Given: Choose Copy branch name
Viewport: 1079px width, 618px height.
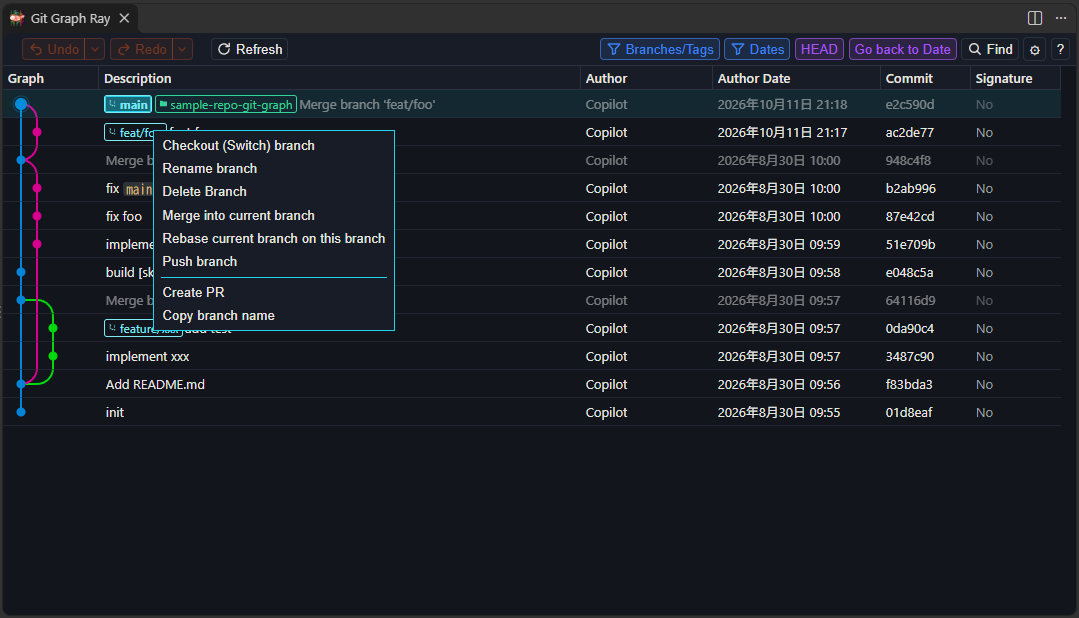Looking at the screenshot, I should point(218,315).
